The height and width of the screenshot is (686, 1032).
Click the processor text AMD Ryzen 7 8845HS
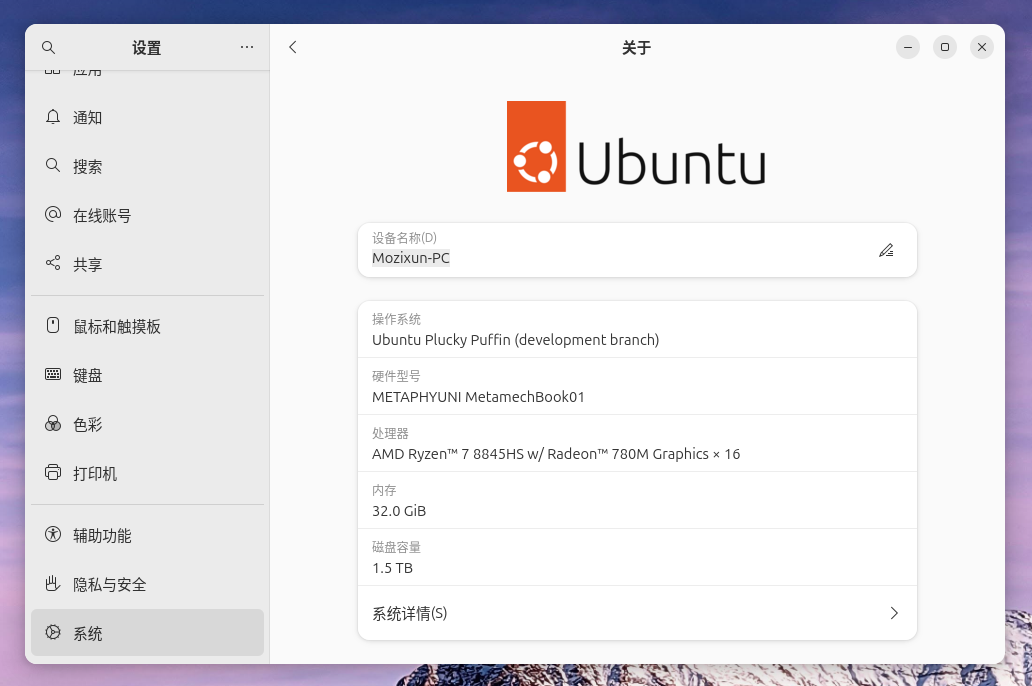(x=556, y=454)
